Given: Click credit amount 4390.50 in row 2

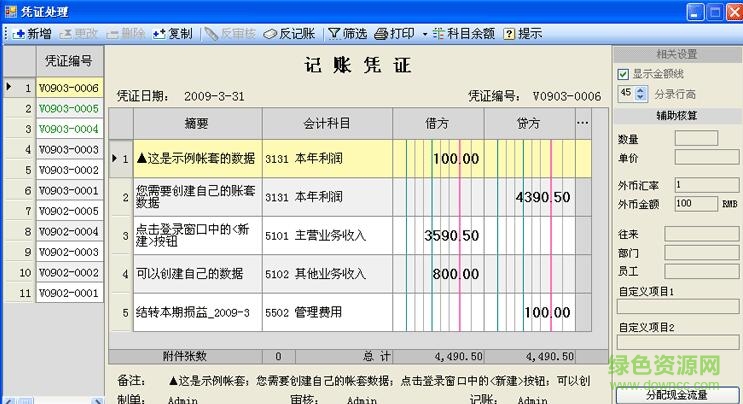Looking at the screenshot, I should (x=529, y=197).
